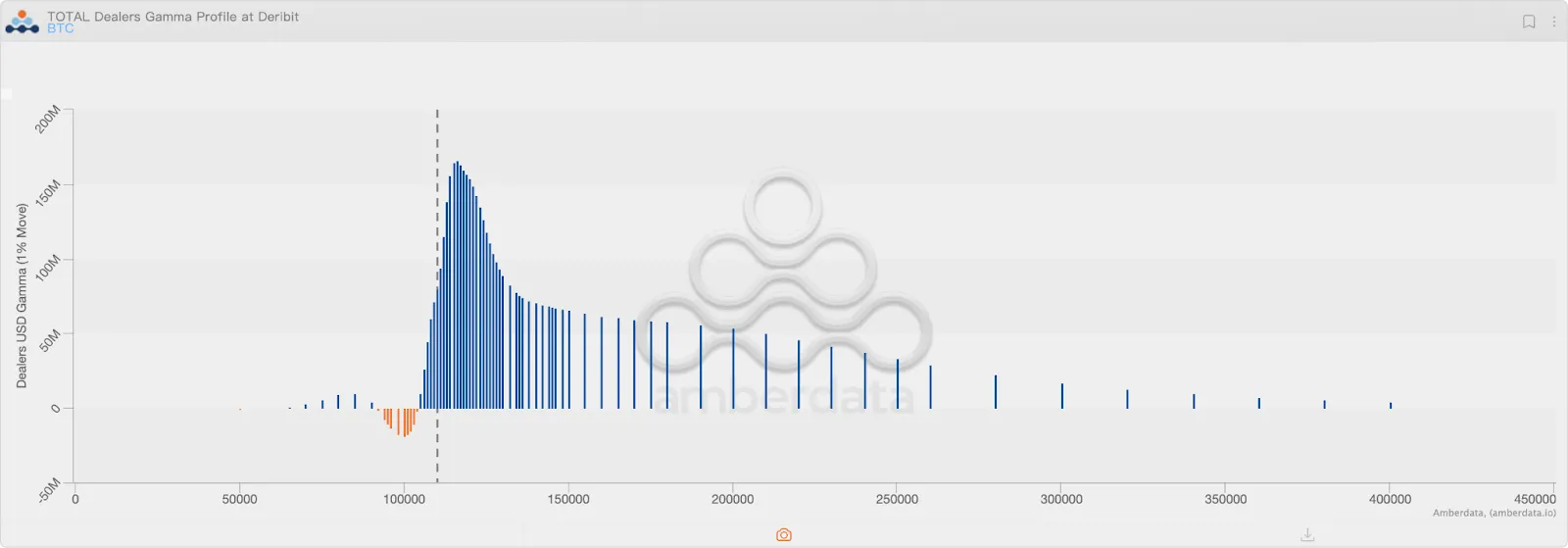Viewport: 1568px width, 548px height.
Task: Click the x-axis label 150000
Action: [x=568, y=499]
